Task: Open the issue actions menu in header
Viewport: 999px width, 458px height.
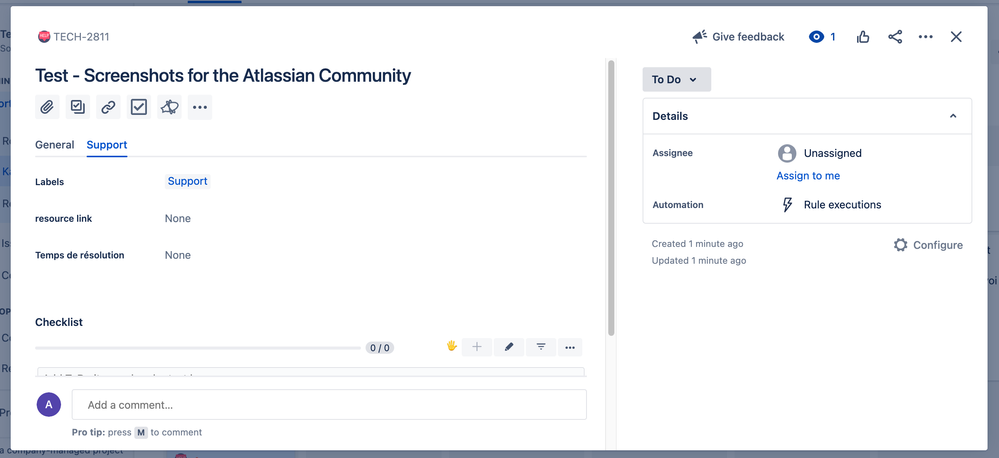Action: (926, 37)
